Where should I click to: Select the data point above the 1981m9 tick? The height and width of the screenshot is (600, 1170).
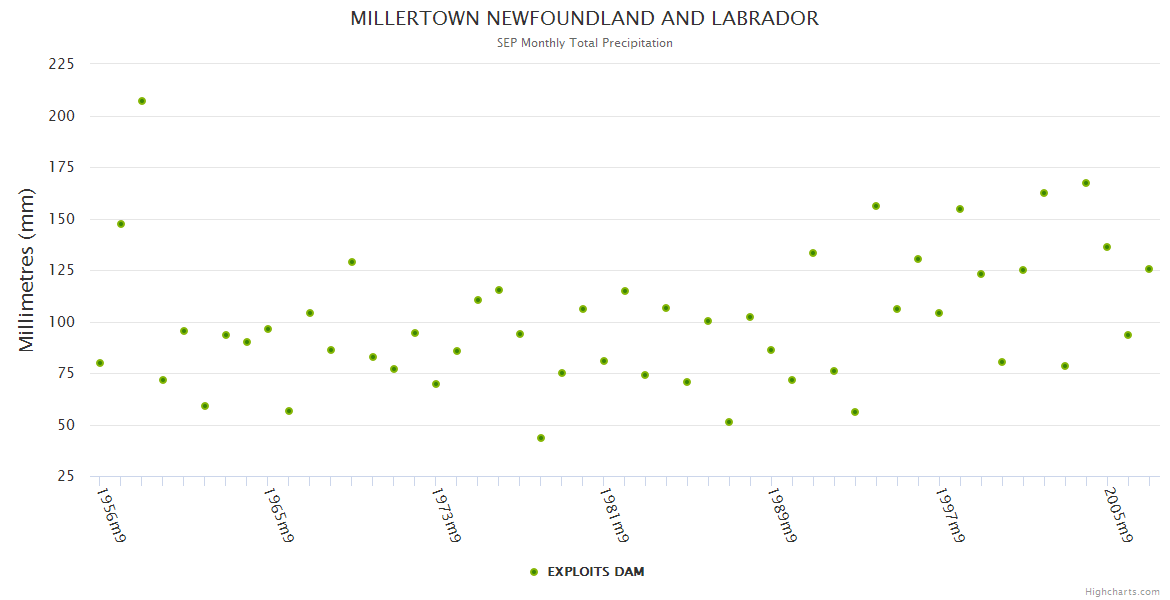(x=604, y=361)
